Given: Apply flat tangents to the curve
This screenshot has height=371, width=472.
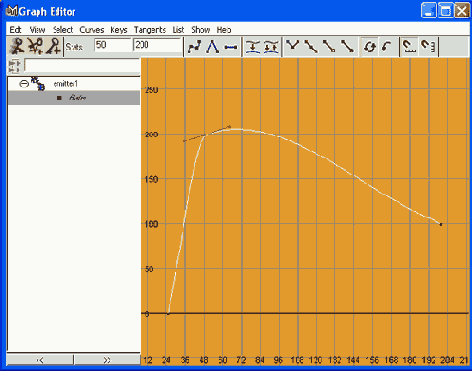Looking at the screenshot, I should coord(231,46).
